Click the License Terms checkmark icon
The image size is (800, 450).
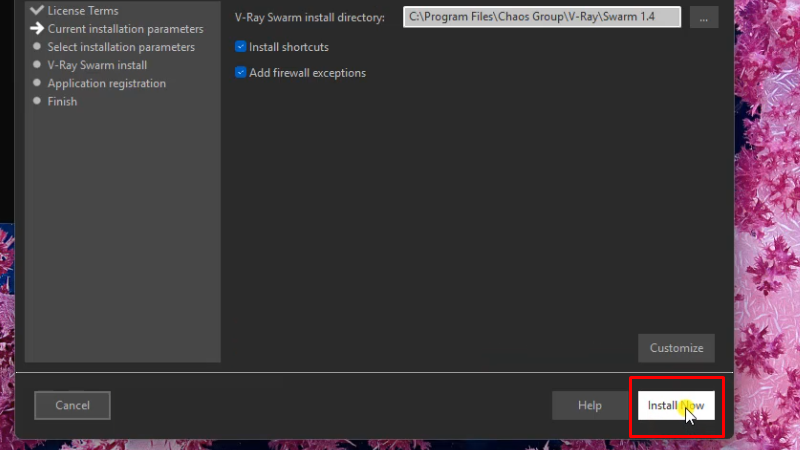[37, 9]
